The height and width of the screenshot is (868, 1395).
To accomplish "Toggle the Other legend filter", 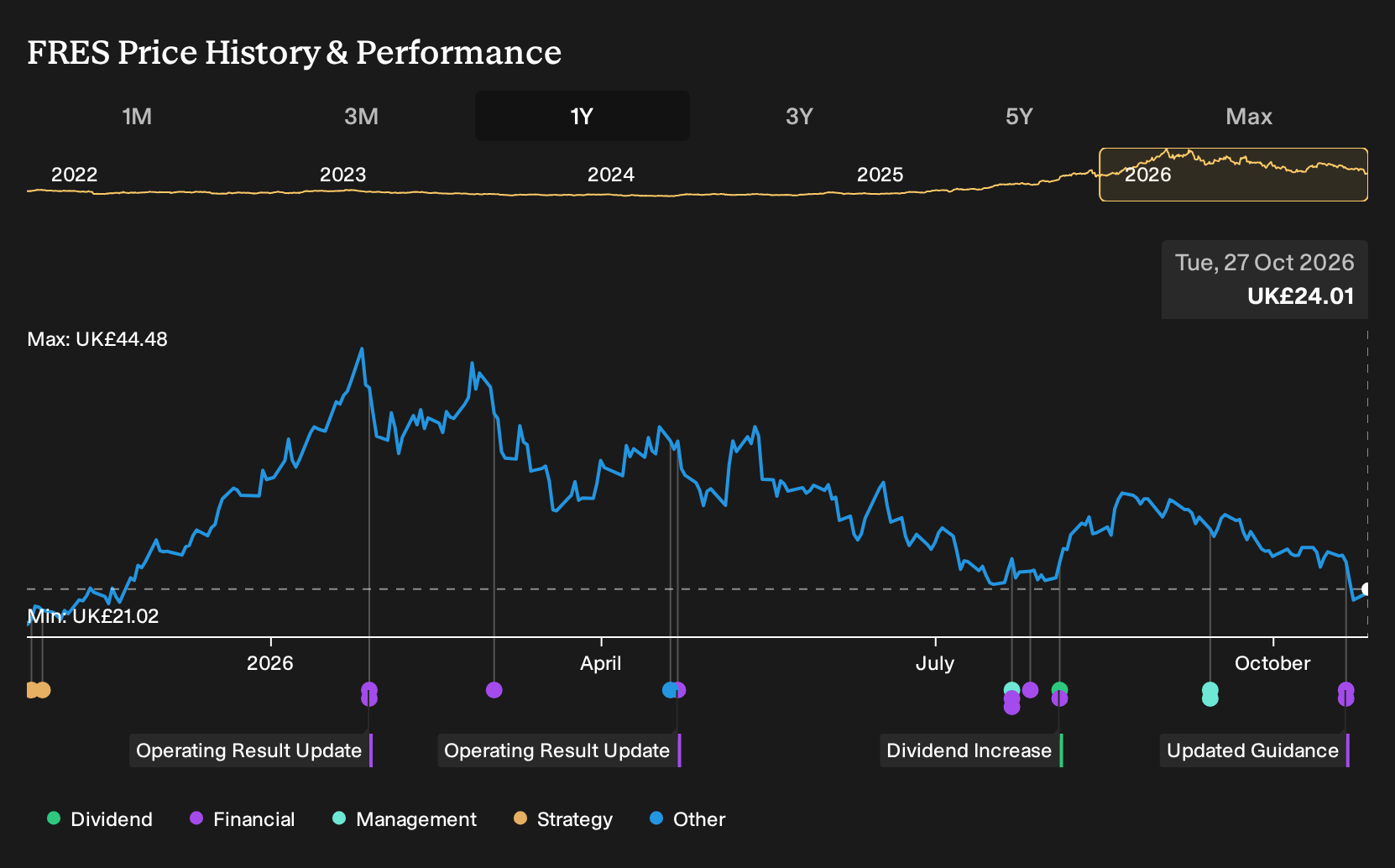I will pos(687,819).
